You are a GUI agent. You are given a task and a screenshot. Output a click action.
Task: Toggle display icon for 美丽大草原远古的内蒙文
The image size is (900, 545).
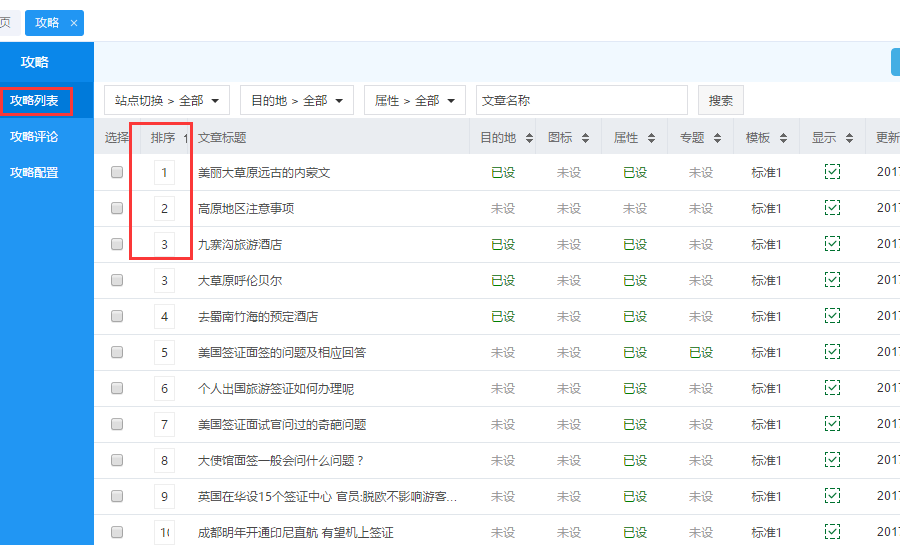(x=832, y=172)
